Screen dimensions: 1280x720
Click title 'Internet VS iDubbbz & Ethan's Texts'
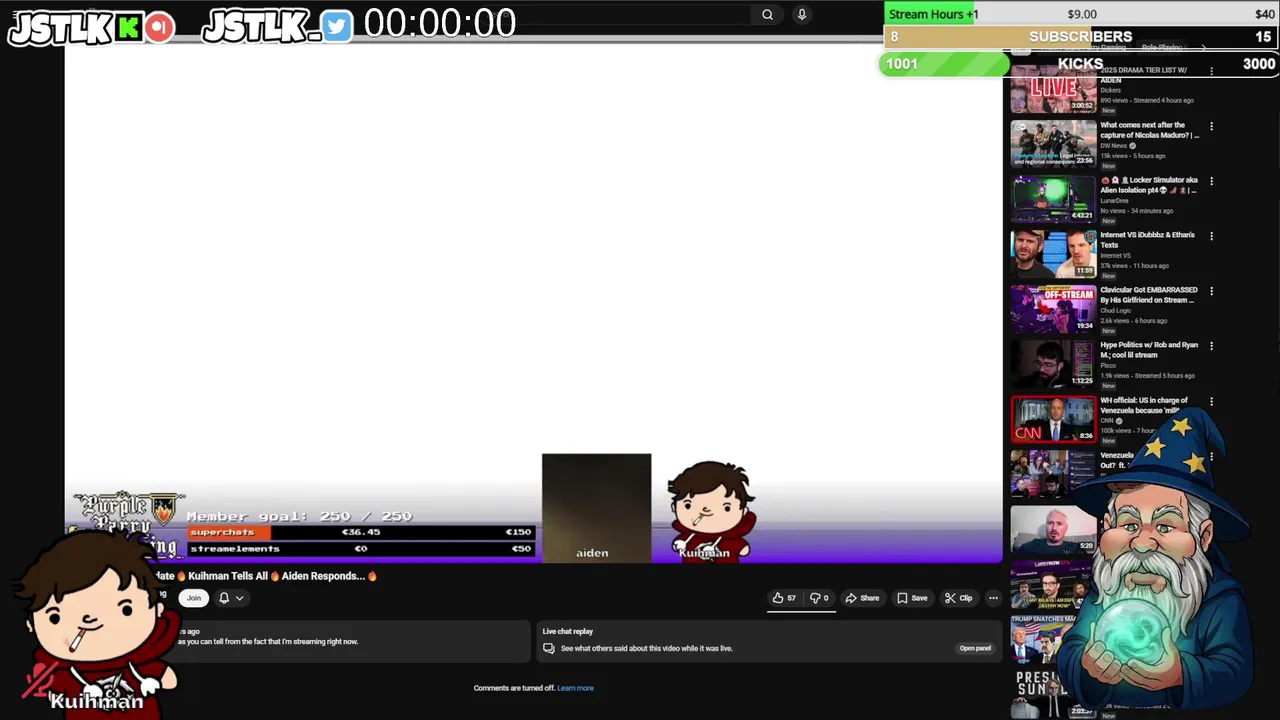point(1147,240)
